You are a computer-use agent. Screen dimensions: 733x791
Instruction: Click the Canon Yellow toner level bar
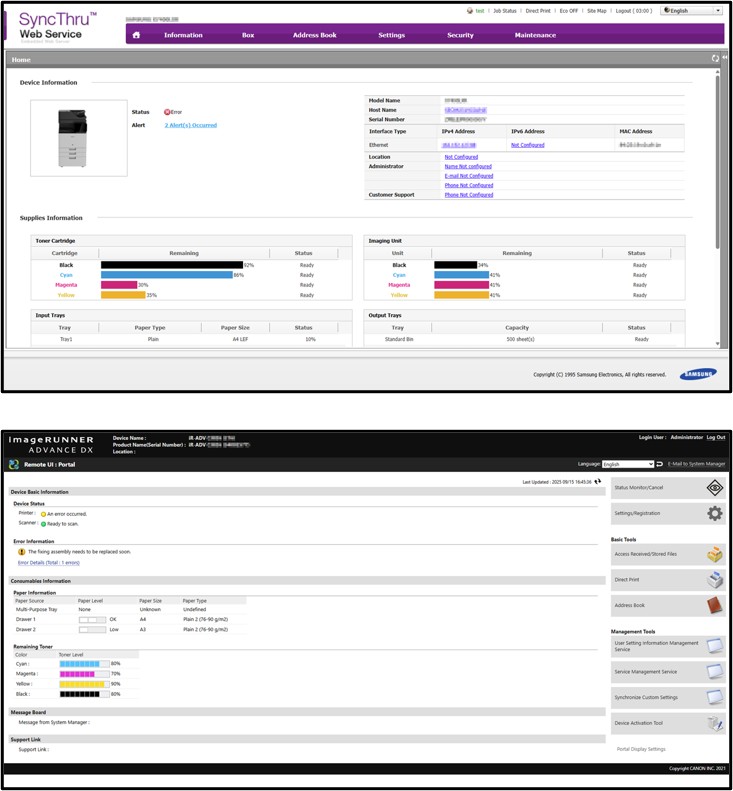[84, 684]
